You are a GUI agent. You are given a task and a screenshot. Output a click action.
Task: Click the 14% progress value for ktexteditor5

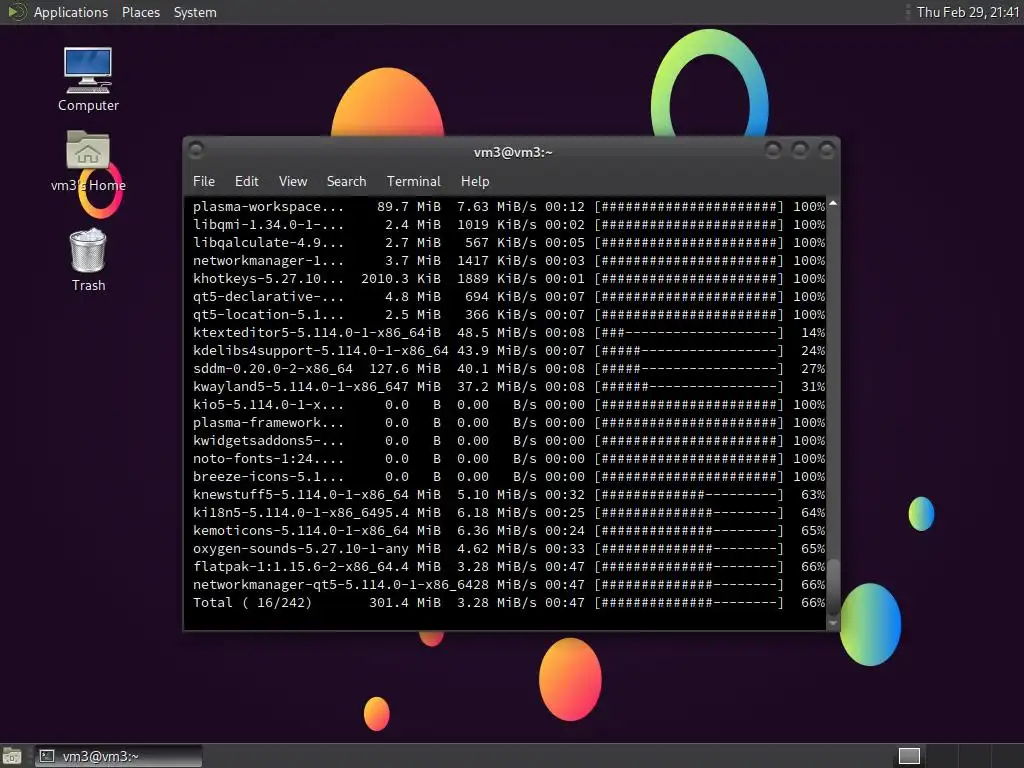813,332
